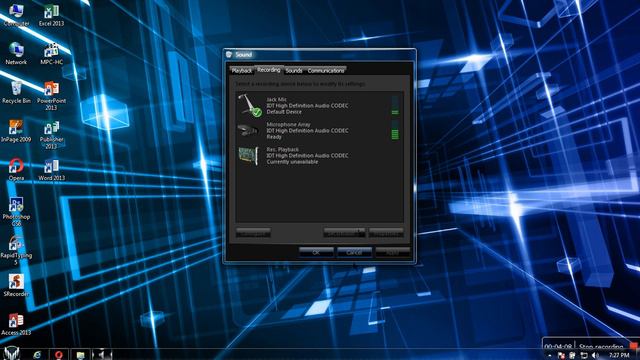This screenshot has height=360, width=640.
Task: Launch Internet Explorer from the taskbar
Action: 37,355
